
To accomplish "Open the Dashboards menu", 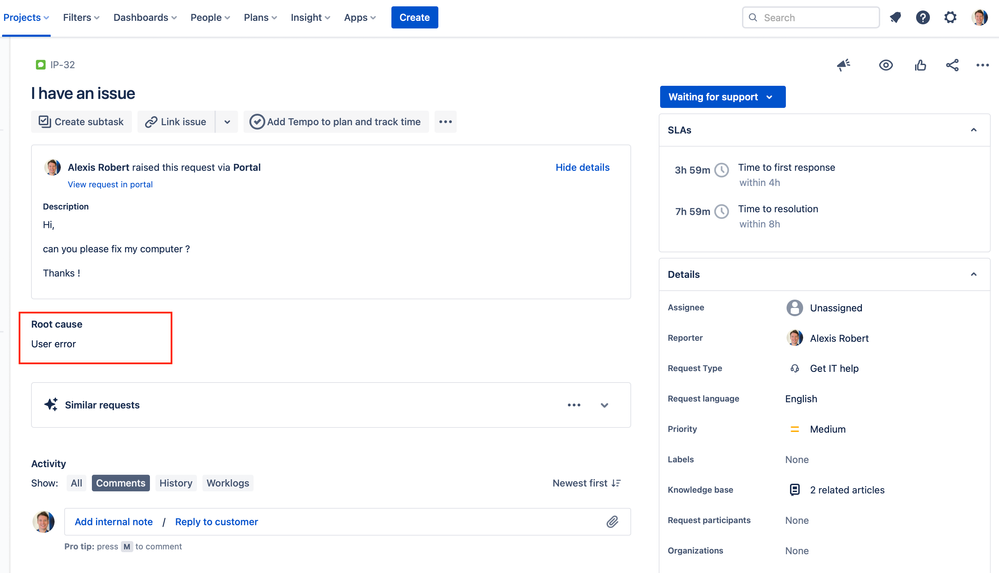I will 145,18.
